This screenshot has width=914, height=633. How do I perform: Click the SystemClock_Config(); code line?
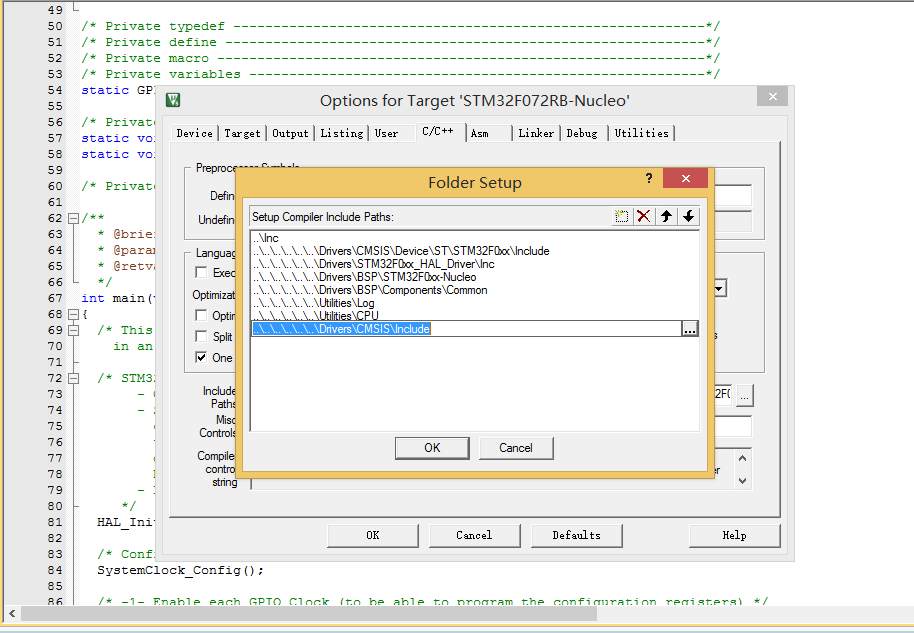pyautogui.click(x=180, y=570)
